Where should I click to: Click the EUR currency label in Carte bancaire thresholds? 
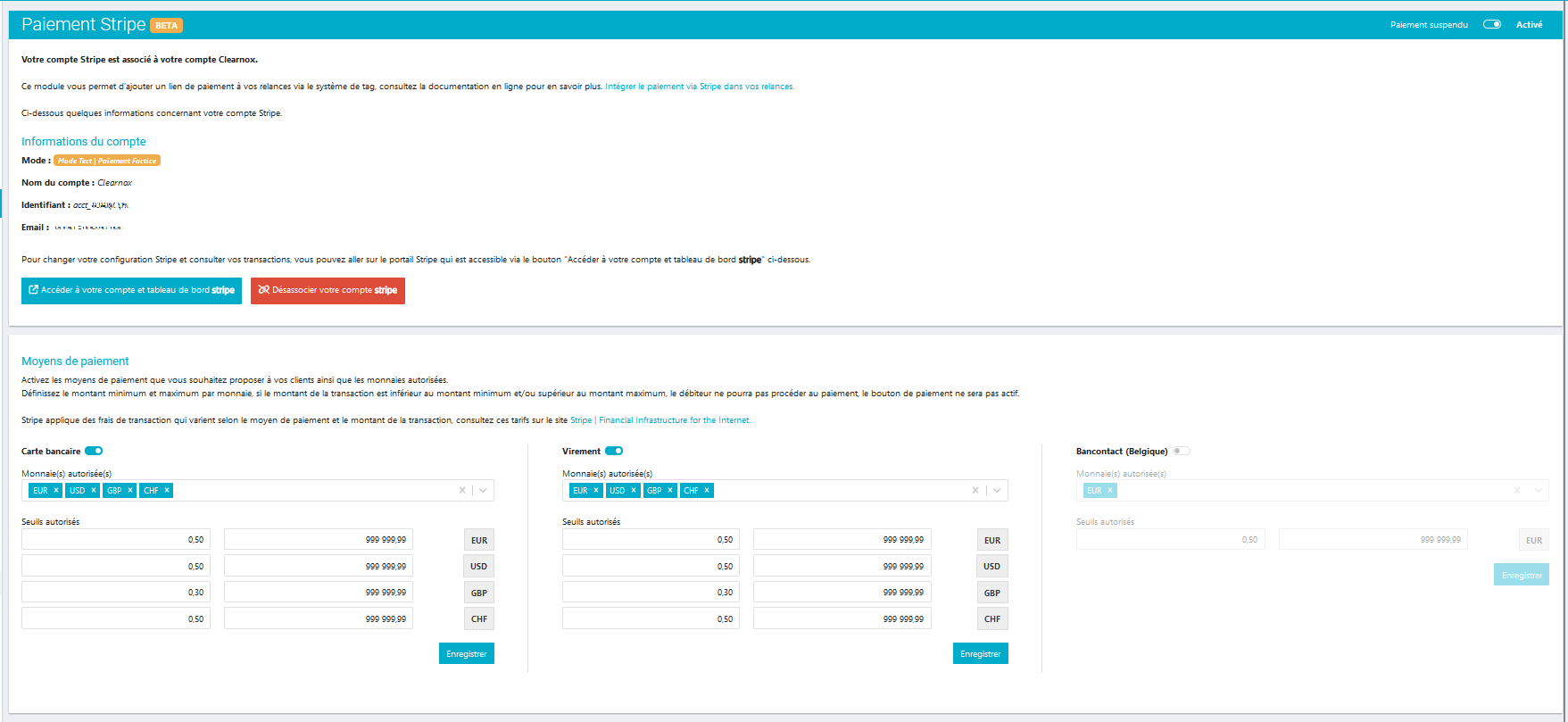pyautogui.click(x=479, y=540)
